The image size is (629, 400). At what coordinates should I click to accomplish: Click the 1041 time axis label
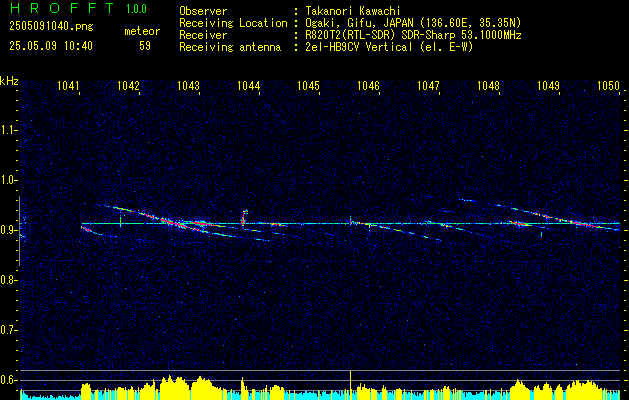pos(68,85)
